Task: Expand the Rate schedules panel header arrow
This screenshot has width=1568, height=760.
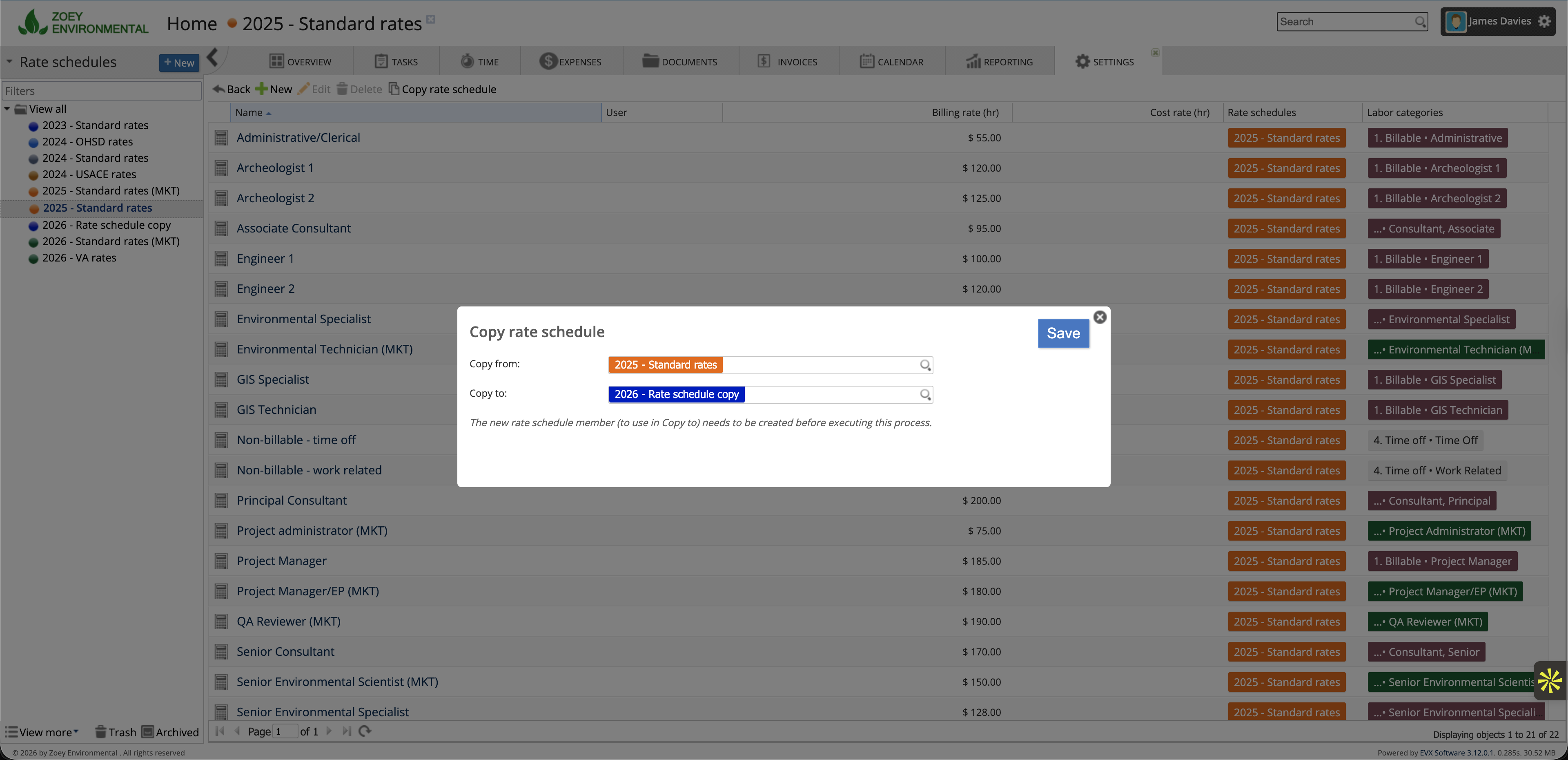Action: (9, 62)
